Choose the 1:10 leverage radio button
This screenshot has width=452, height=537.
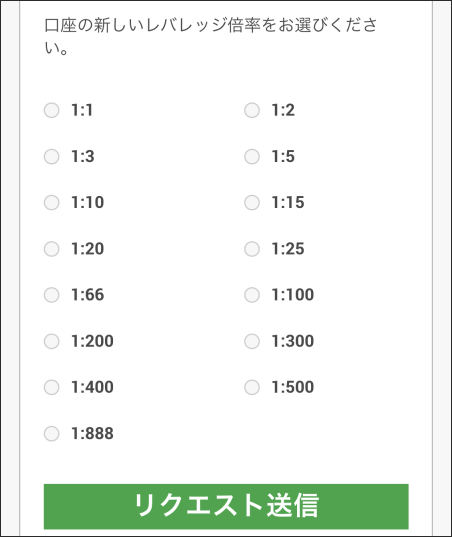pyautogui.click(x=51, y=202)
